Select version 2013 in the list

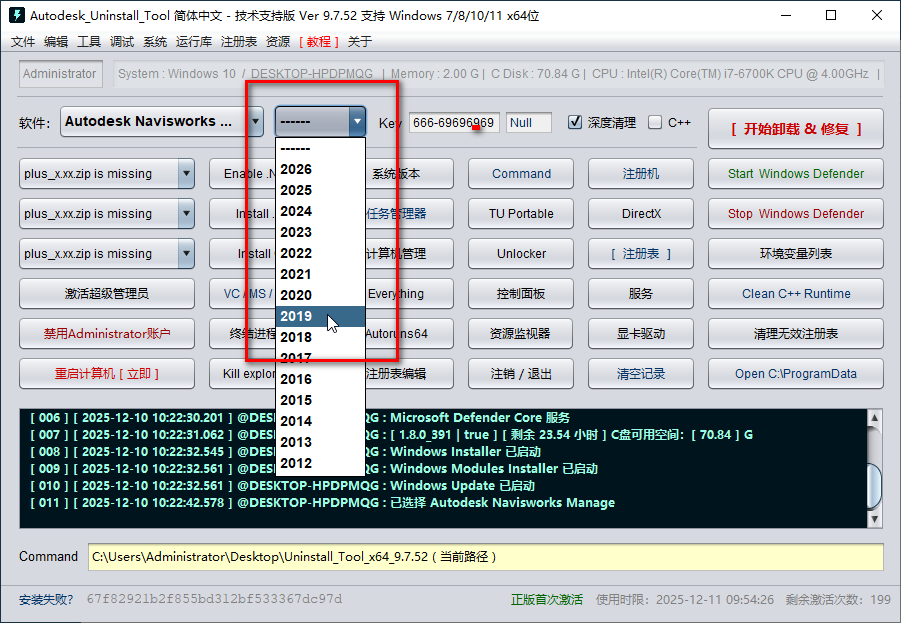(x=320, y=442)
